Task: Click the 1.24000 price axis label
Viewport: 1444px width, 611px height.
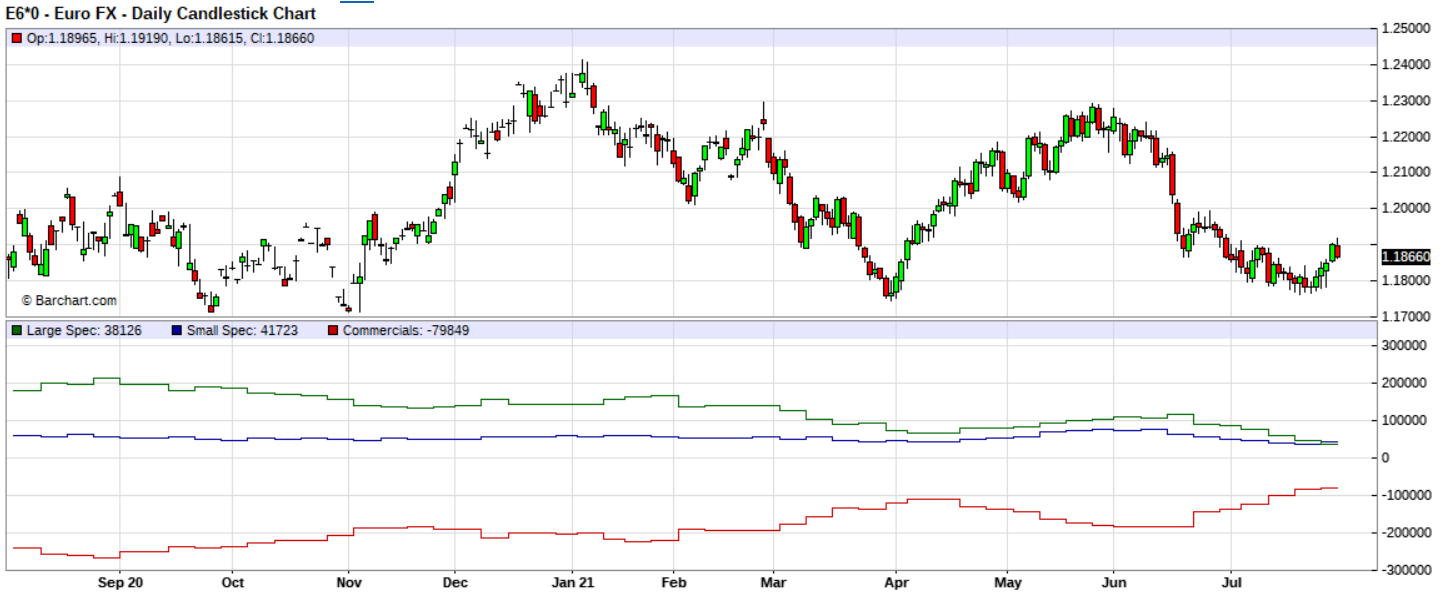Action: click(1405, 65)
